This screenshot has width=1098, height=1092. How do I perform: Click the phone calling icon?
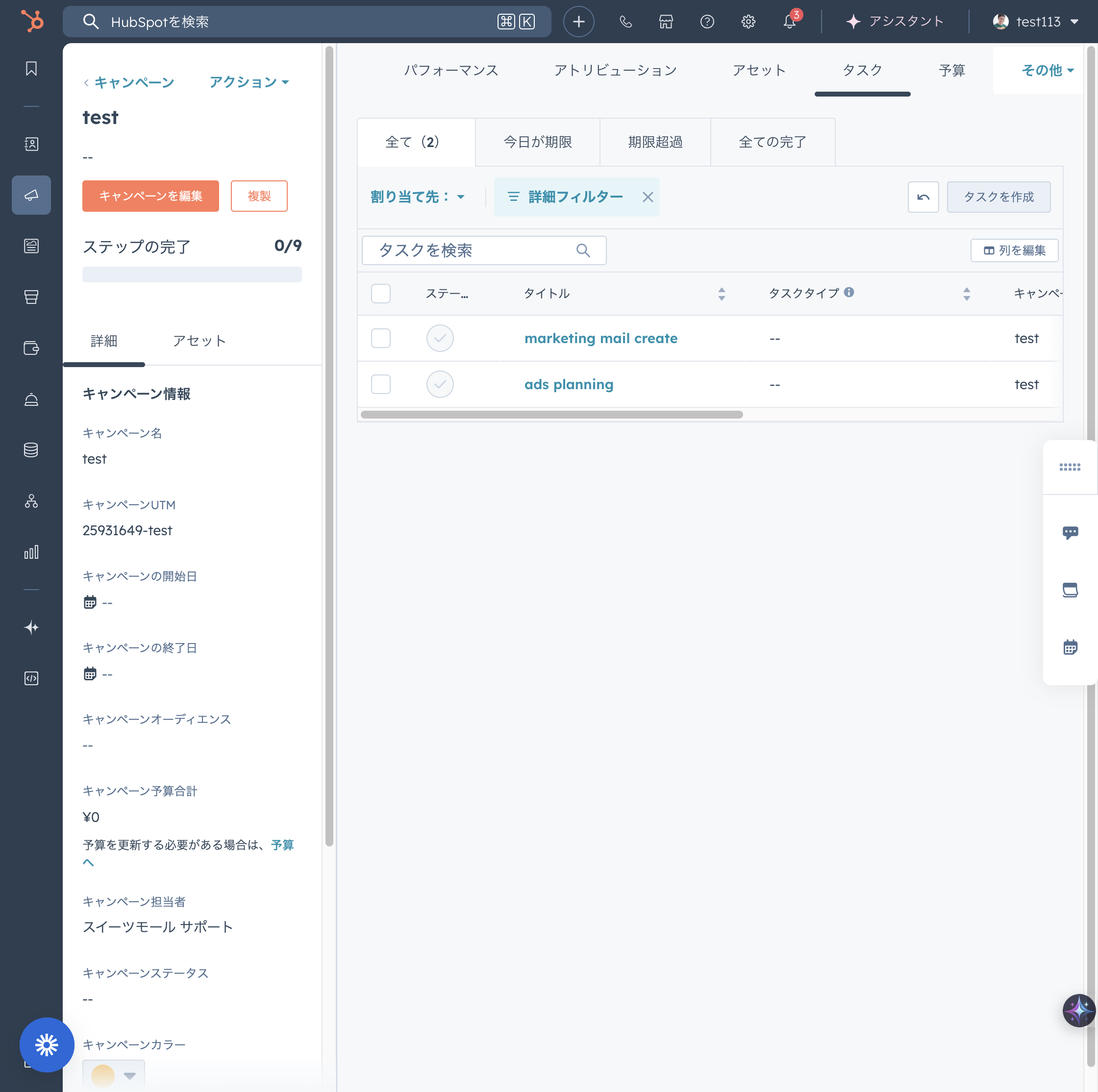[625, 22]
